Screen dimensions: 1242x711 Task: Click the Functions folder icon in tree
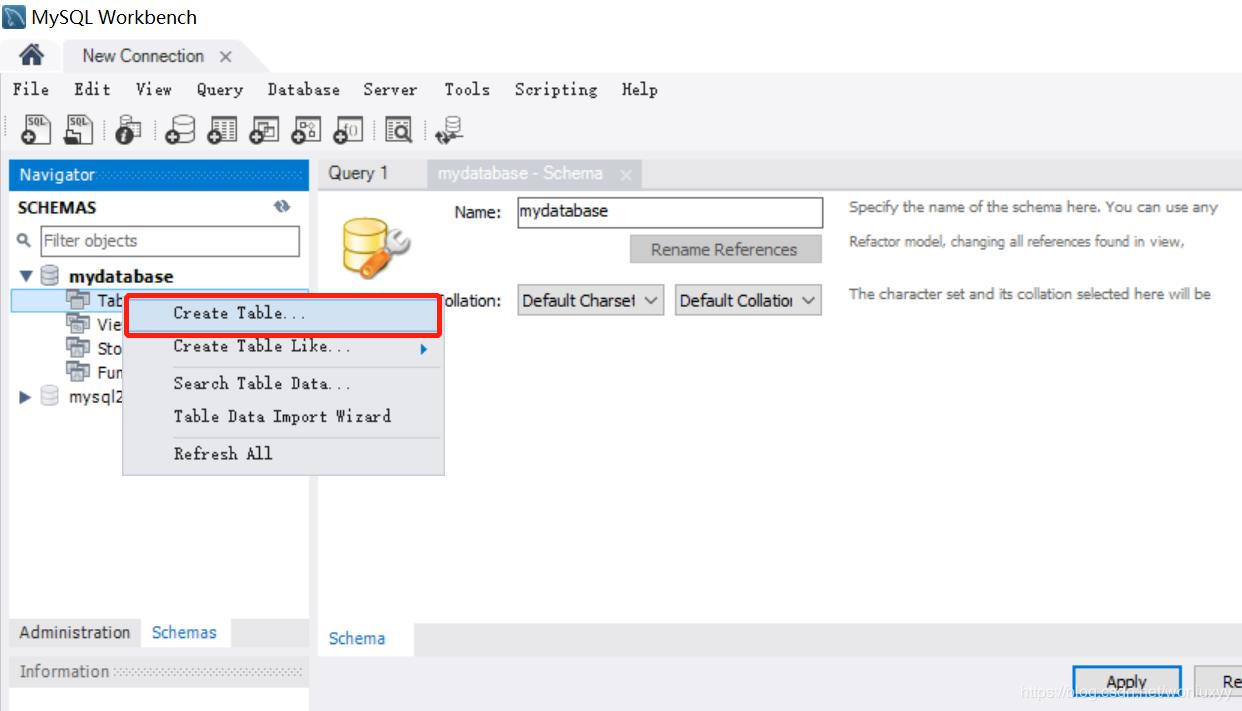[78, 372]
